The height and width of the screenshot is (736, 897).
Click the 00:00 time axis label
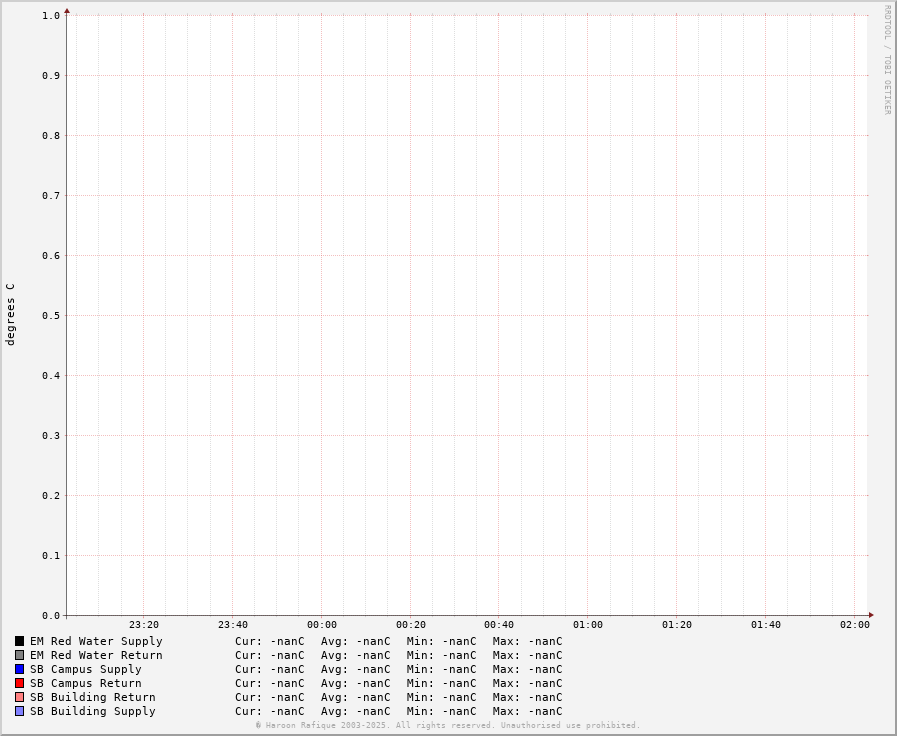(x=322, y=625)
